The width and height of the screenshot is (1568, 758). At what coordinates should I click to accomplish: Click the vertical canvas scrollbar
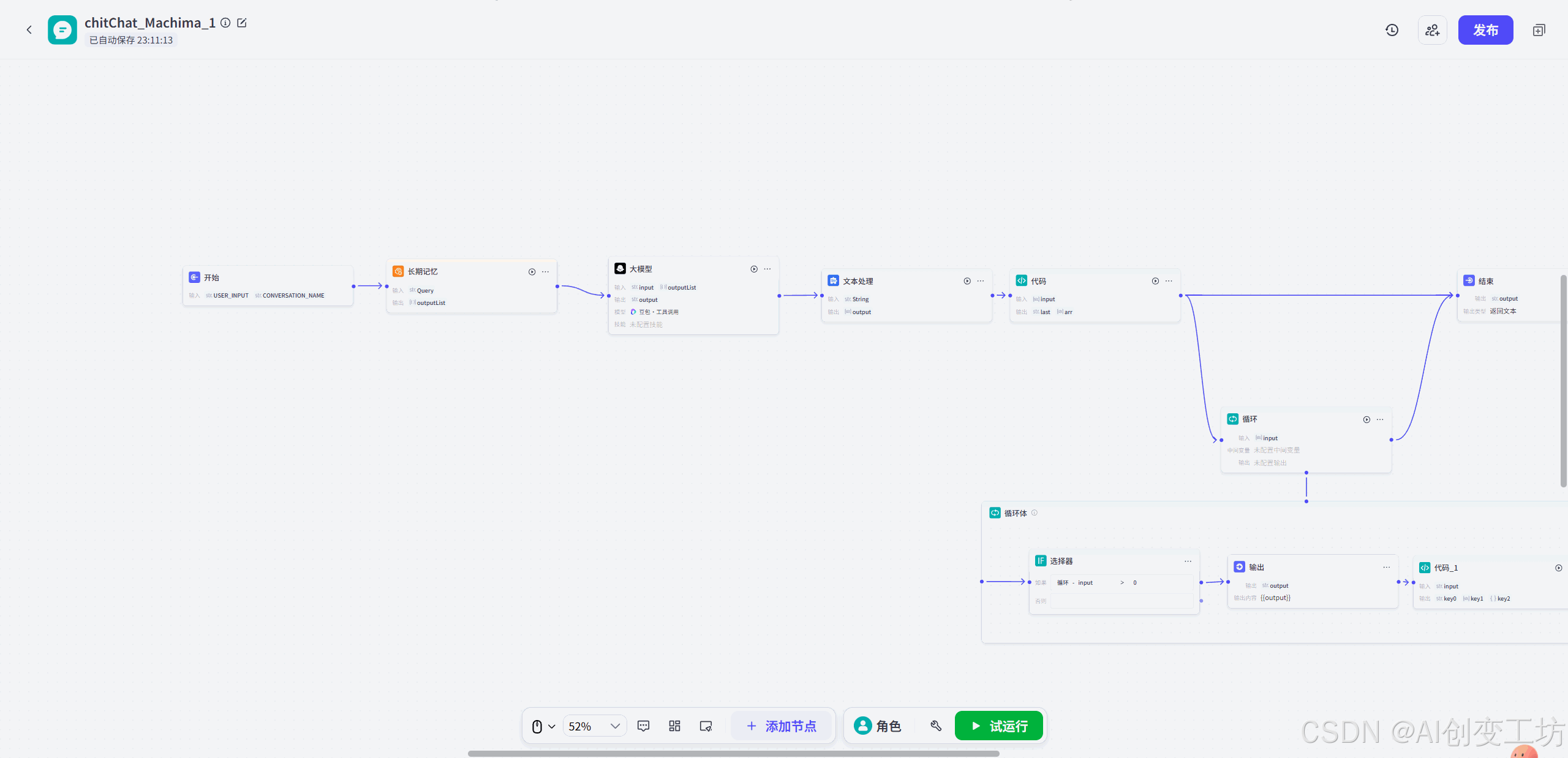(1564, 381)
